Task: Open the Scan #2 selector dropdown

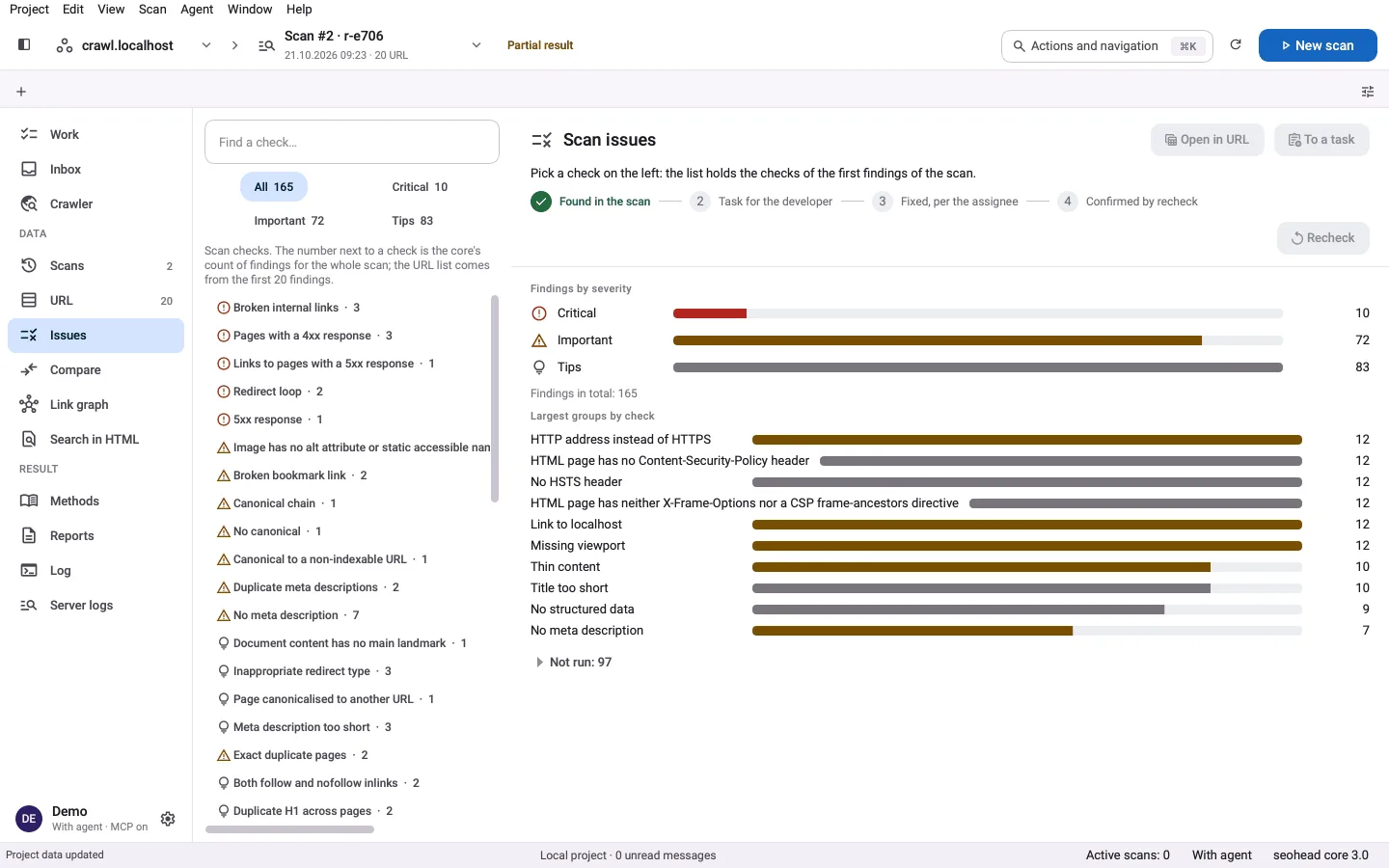Action: (369, 45)
